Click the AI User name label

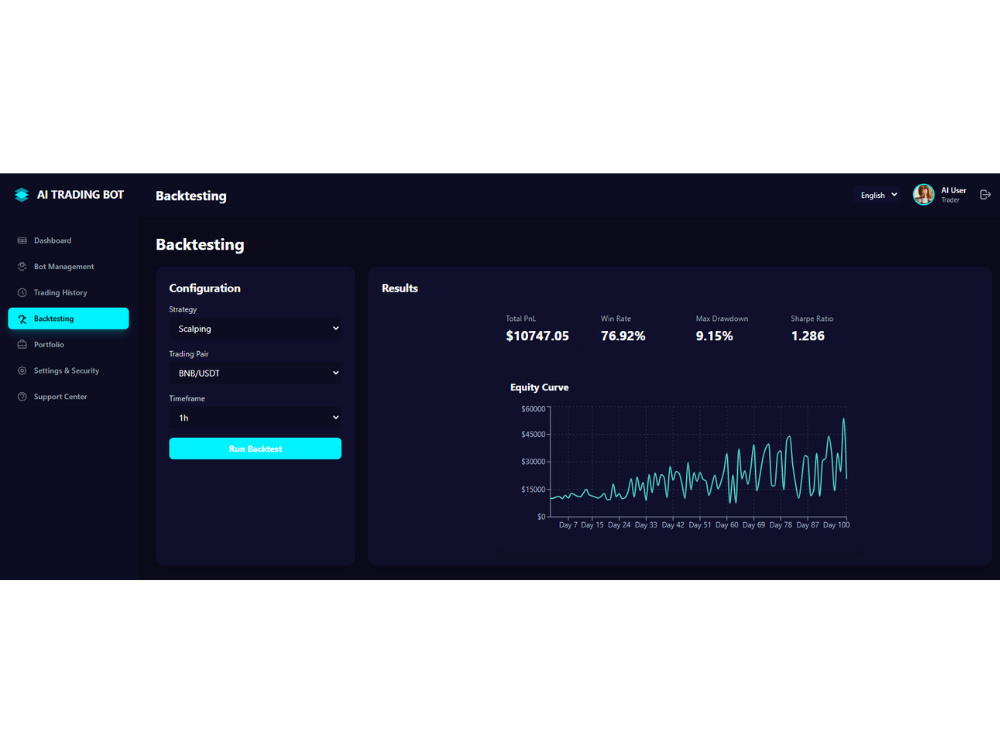pos(953,190)
